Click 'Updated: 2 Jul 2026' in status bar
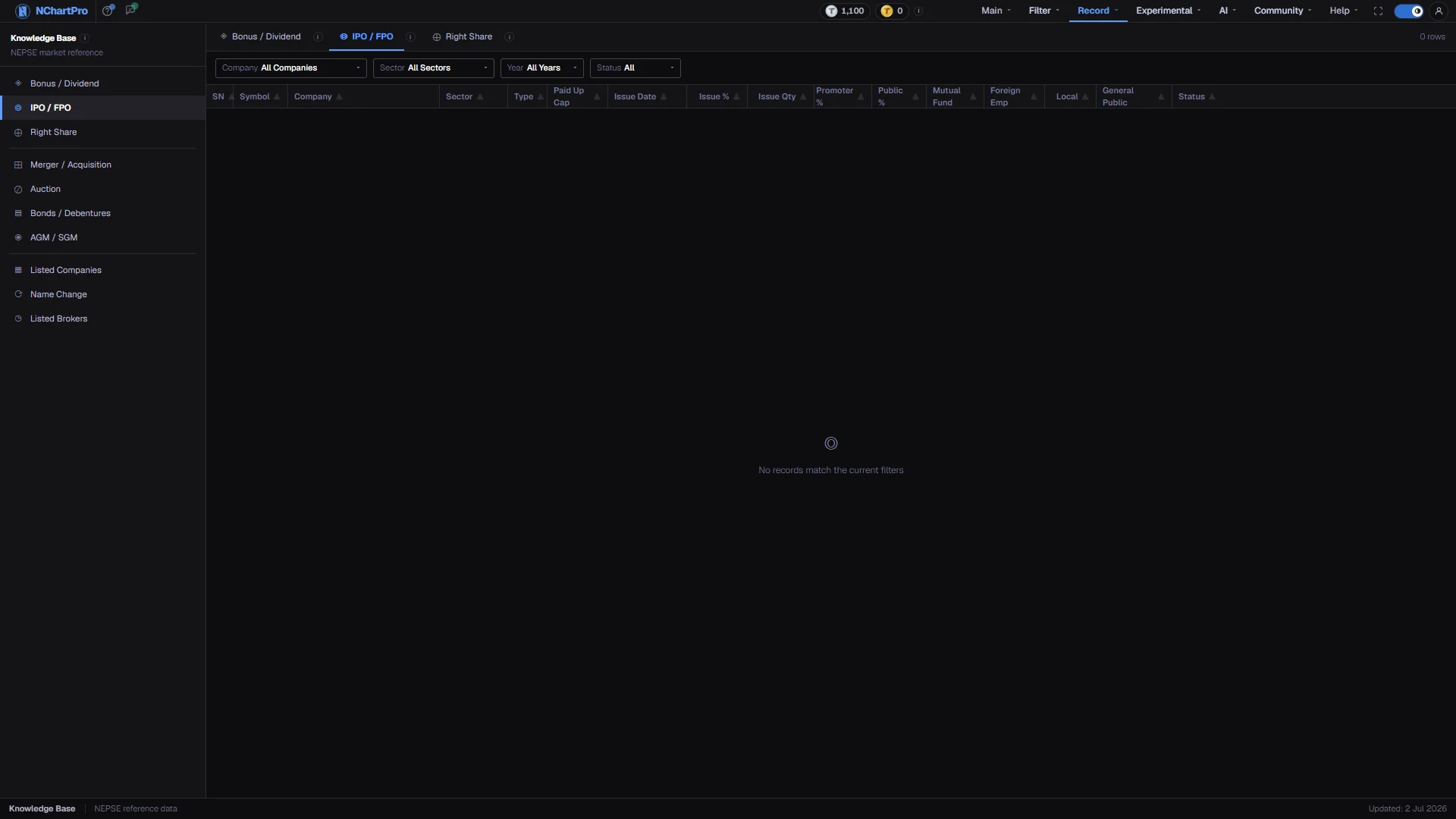1456x819 pixels. pyautogui.click(x=1407, y=808)
